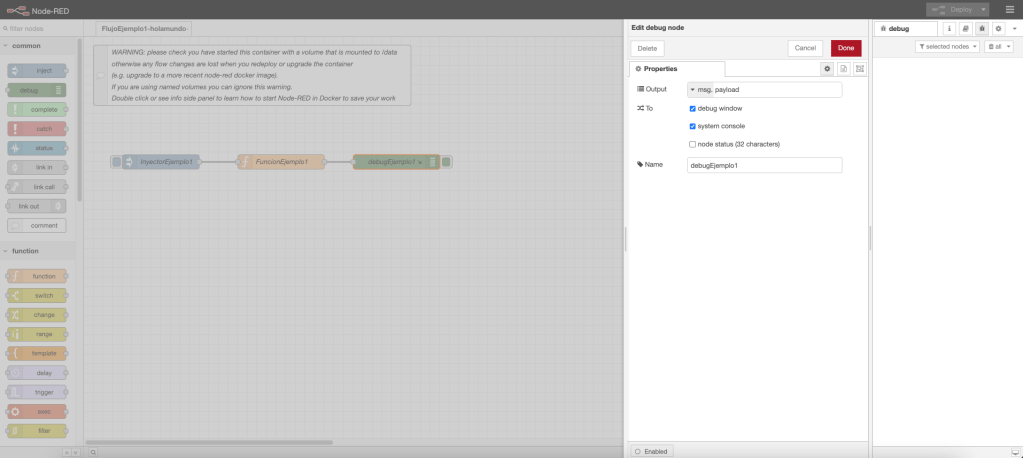Click the red Done button
This screenshot has width=1023, height=458.
[x=845, y=48]
